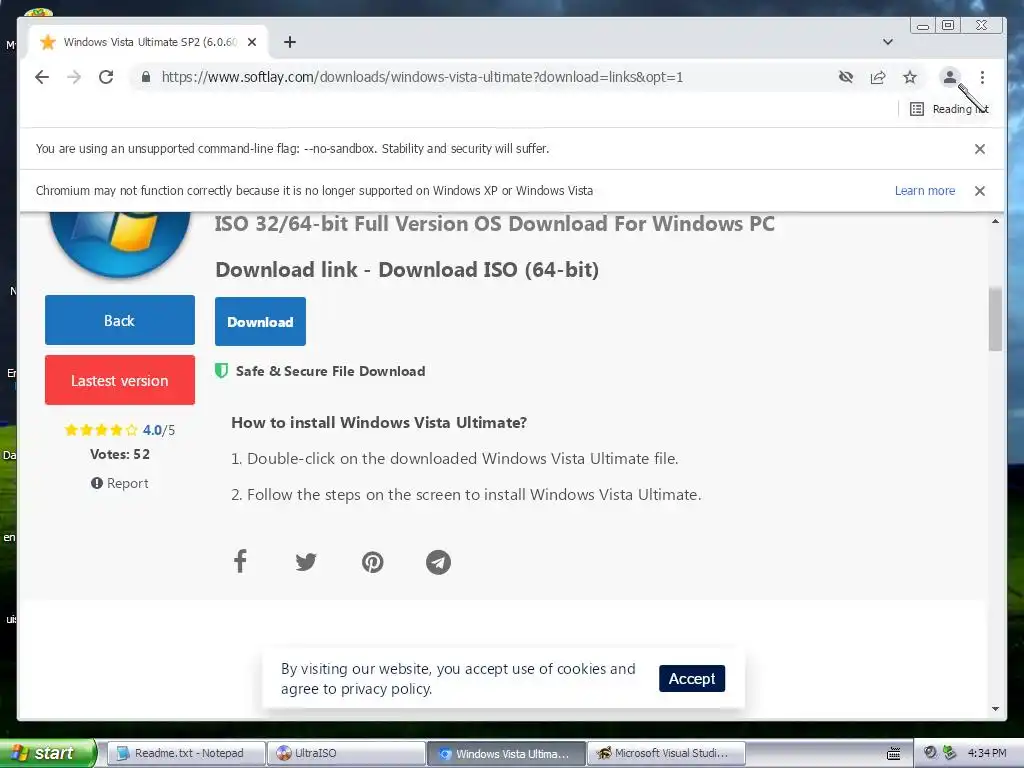The height and width of the screenshot is (768, 1024).
Task: Go back using the browser back arrow
Action: pyautogui.click(x=42, y=77)
